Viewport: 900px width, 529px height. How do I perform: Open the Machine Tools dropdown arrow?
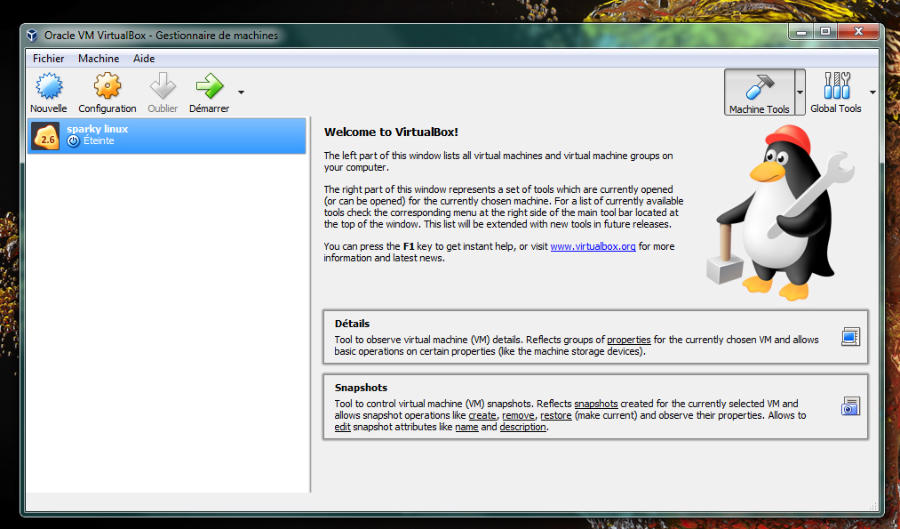(800, 92)
